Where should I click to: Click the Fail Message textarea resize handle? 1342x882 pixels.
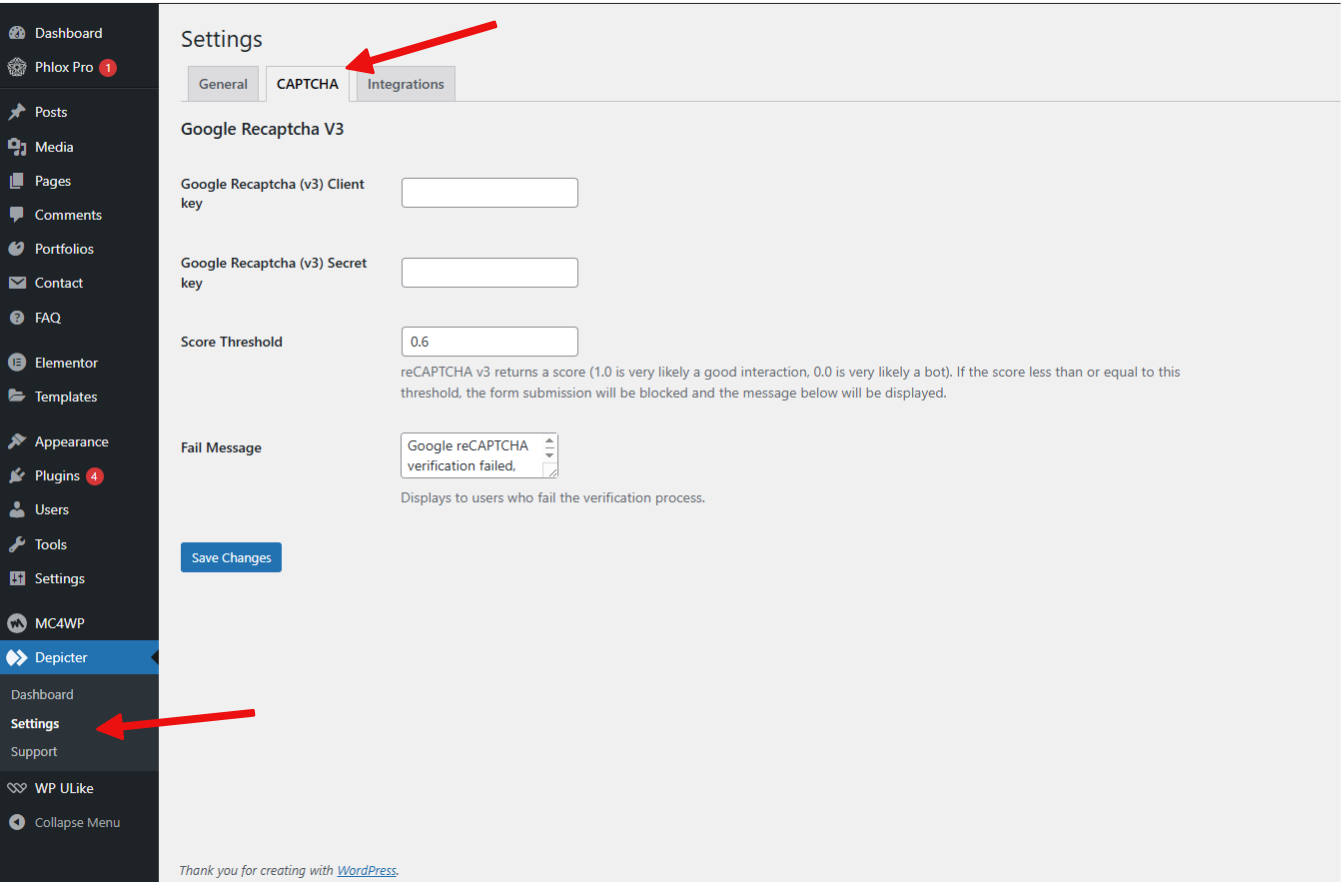550,470
